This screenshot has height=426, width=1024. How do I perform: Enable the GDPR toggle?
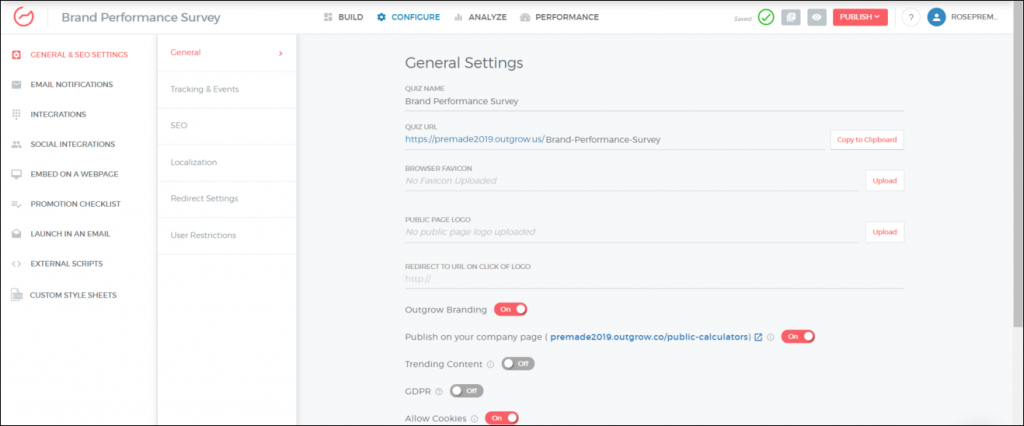tap(466, 391)
